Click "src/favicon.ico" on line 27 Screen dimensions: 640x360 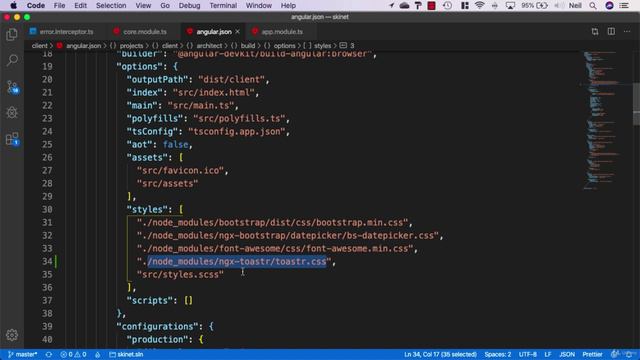[x=180, y=170]
